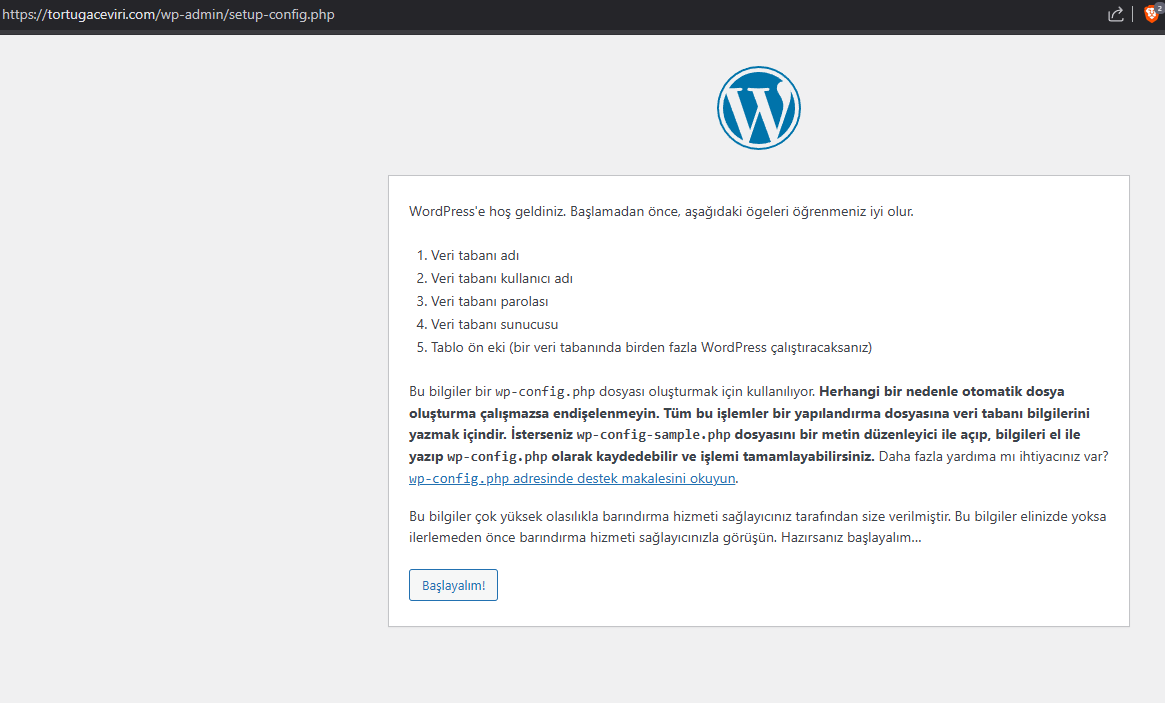The image size is (1165, 703).
Task: Click the sentence "Hazırsanız başlayalım…"
Action: pos(851,537)
